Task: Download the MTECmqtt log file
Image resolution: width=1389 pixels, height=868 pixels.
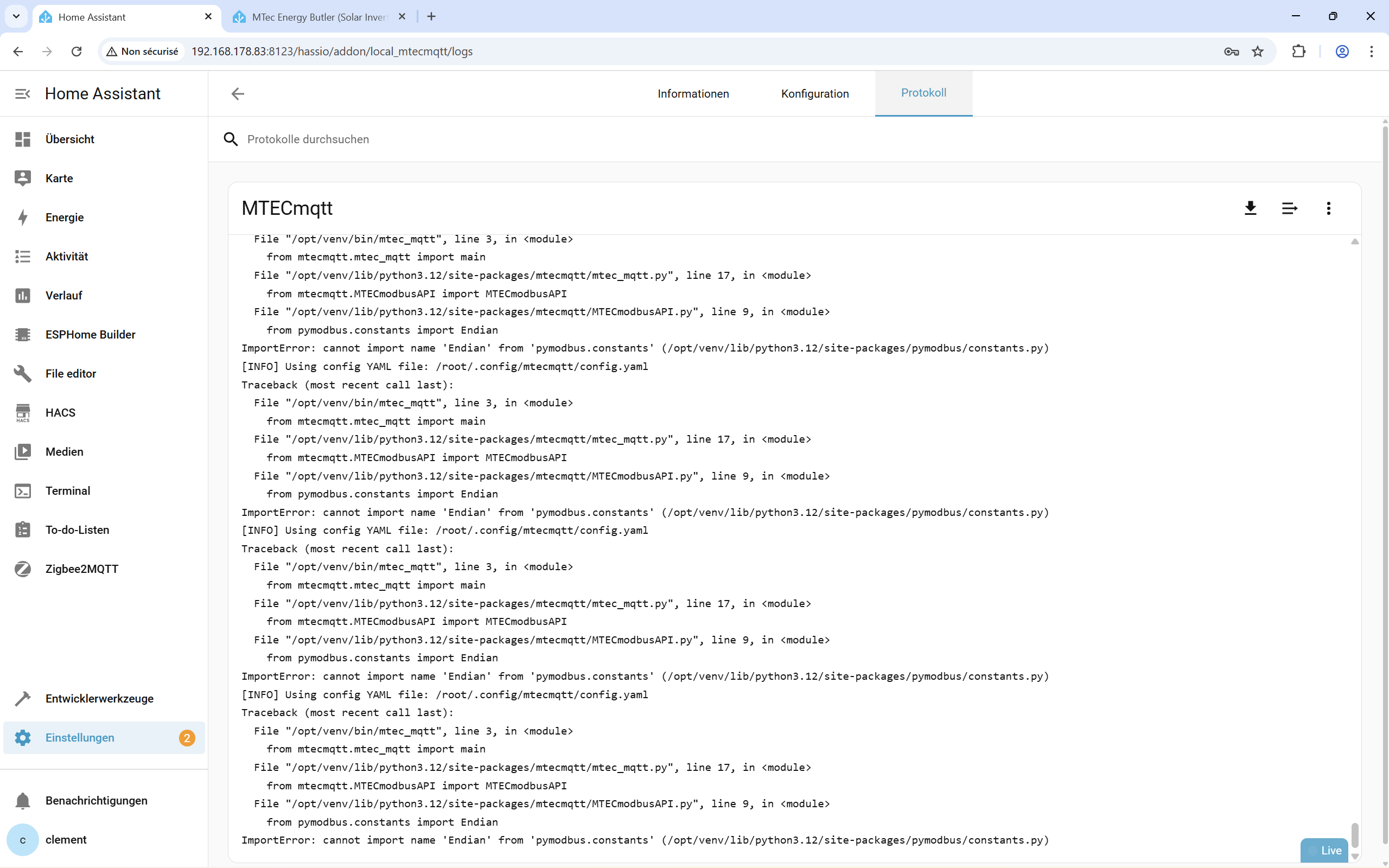Action: (x=1250, y=208)
